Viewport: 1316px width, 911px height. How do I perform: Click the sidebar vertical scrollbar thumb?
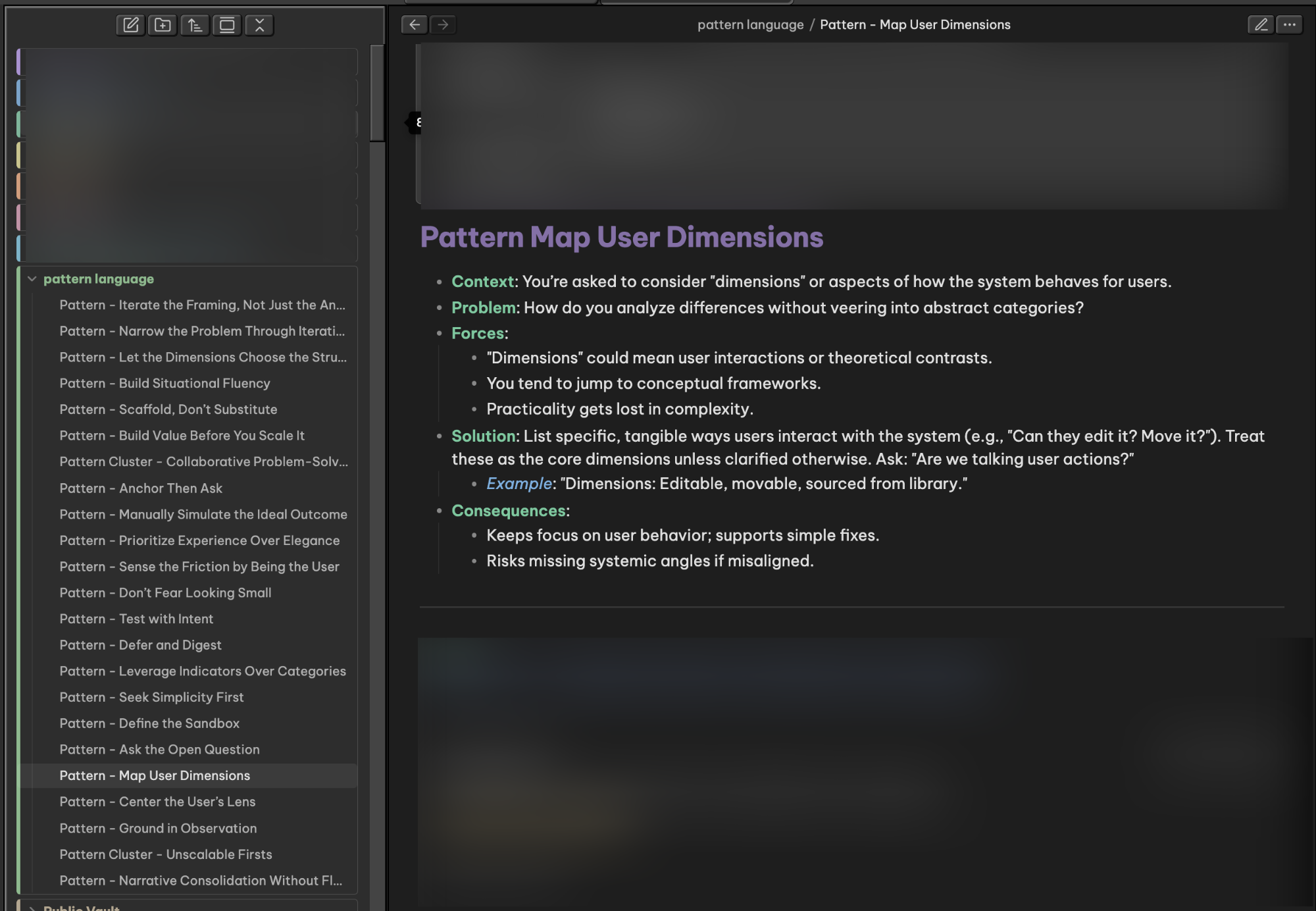pyautogui.click(x=377, y=93)
